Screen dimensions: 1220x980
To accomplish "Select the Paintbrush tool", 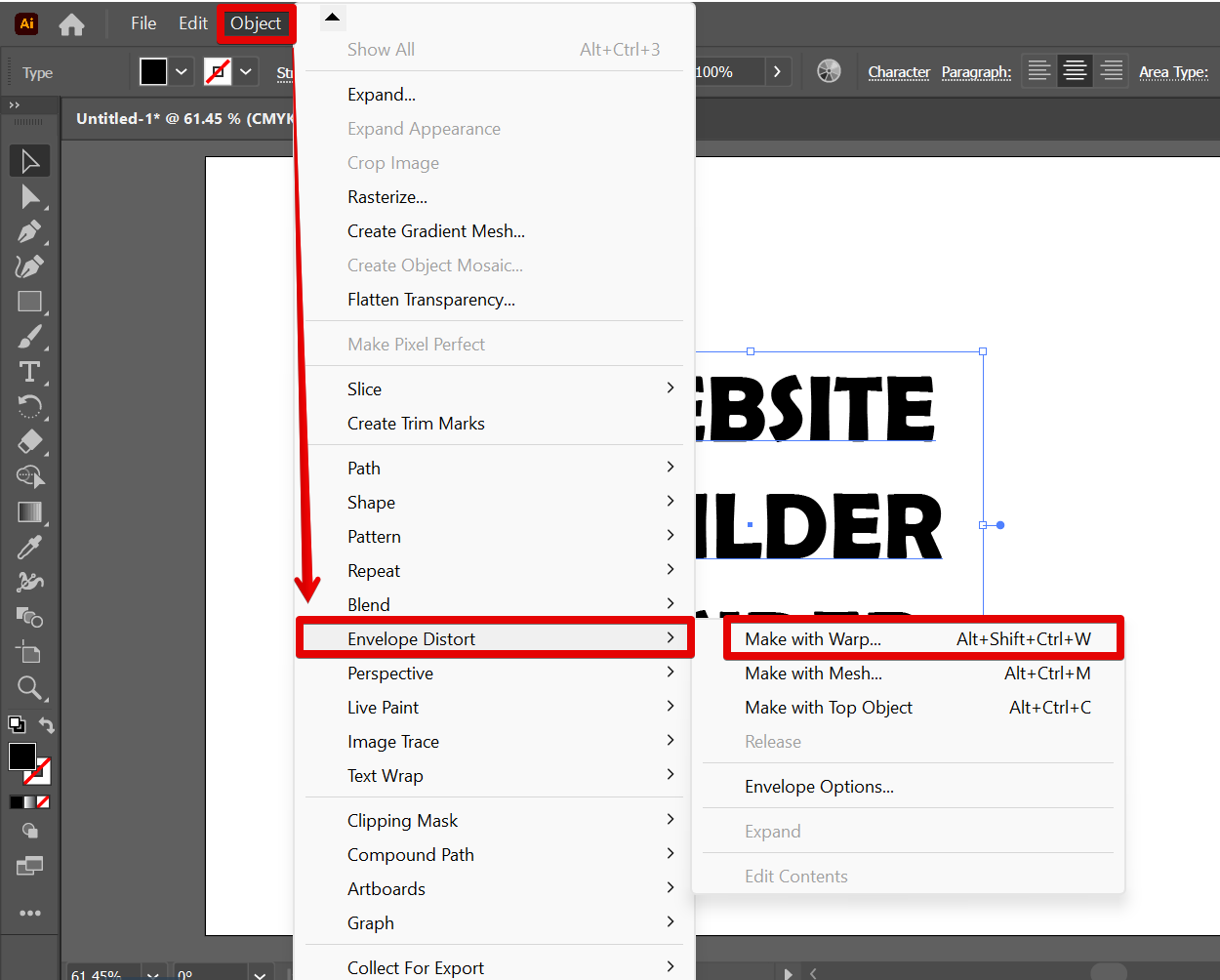I will coord(29,337).
